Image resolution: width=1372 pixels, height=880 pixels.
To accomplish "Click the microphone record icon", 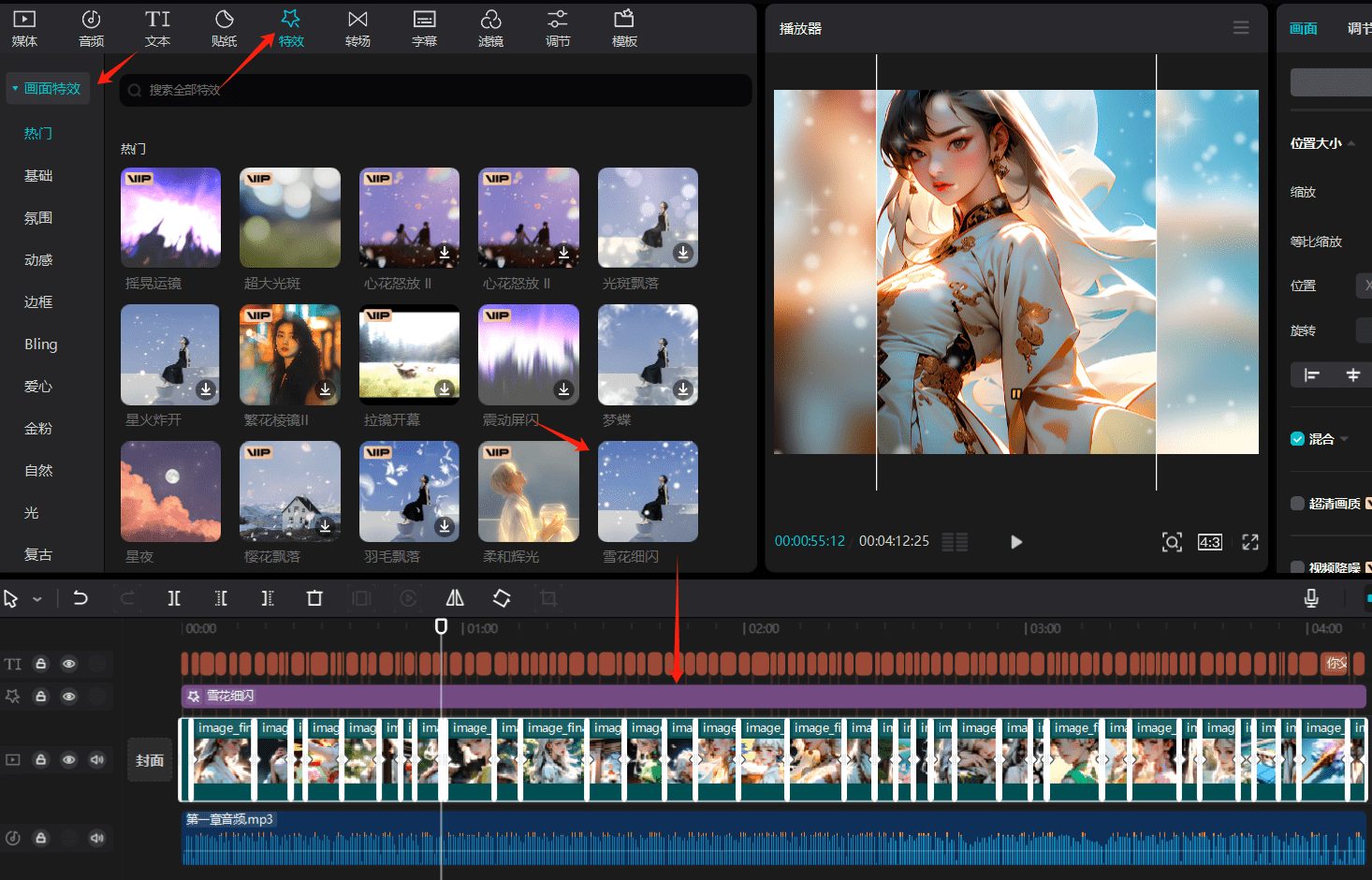I will 1311,598.
